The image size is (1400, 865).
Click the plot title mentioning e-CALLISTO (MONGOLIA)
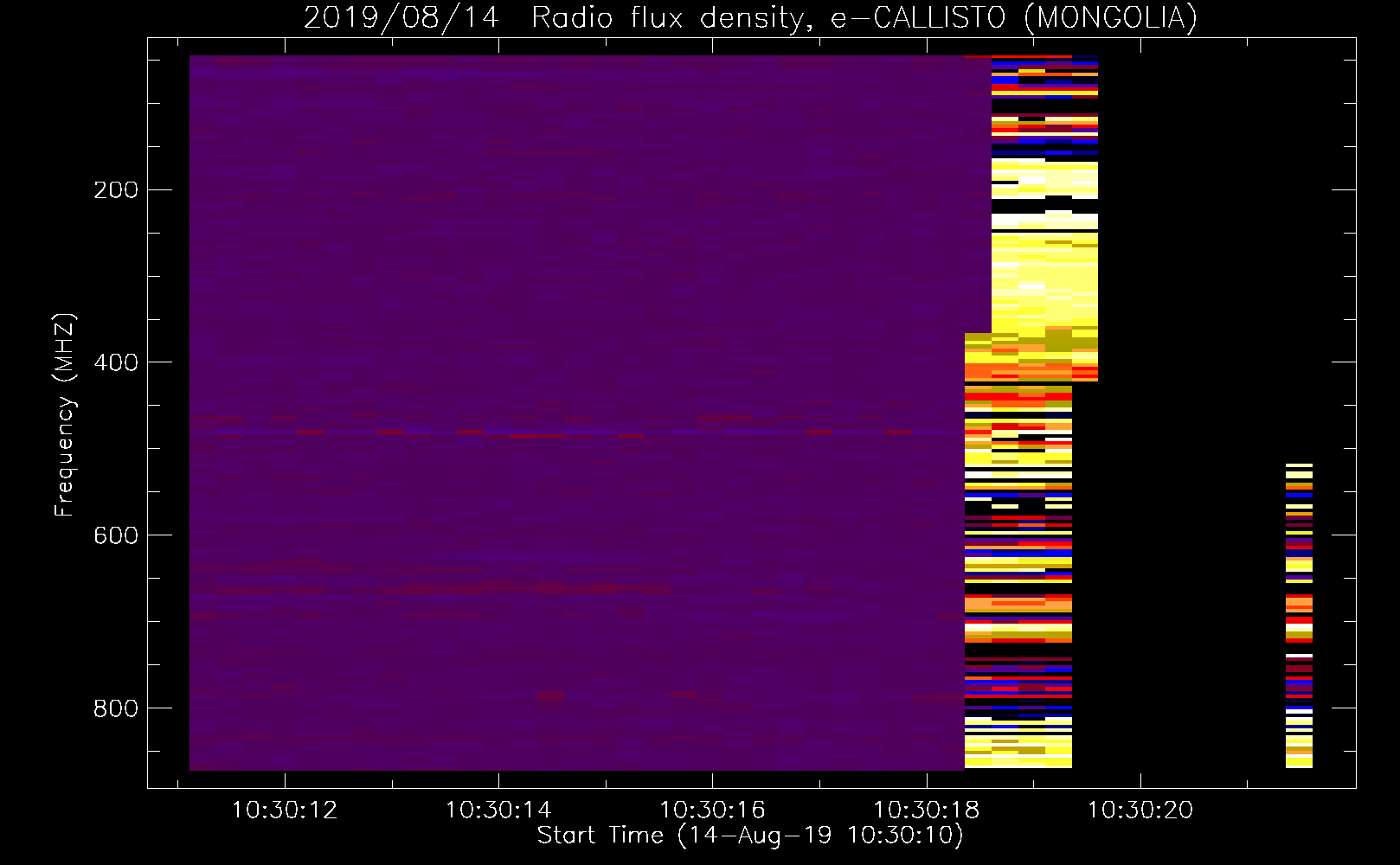coord(750,17)
